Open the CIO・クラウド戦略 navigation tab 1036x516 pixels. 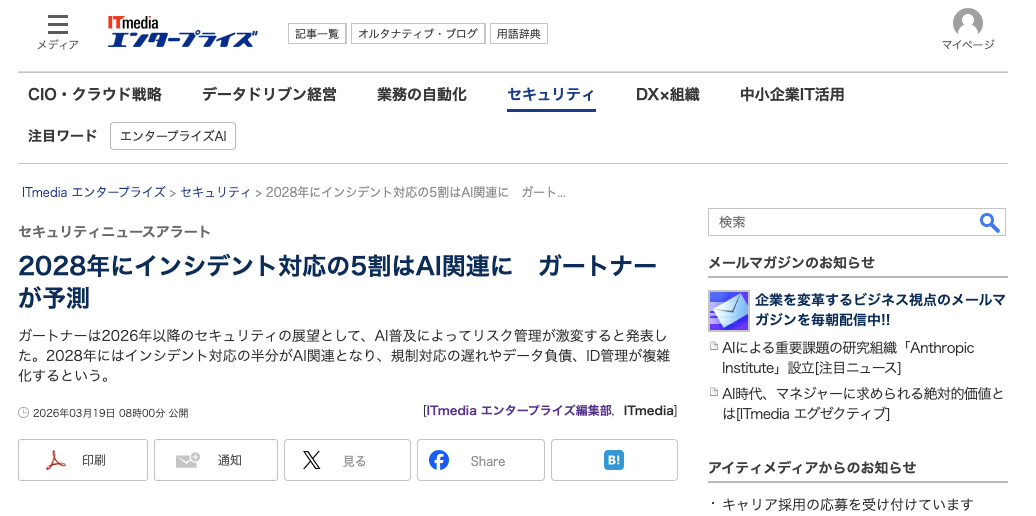click(95, 95)
